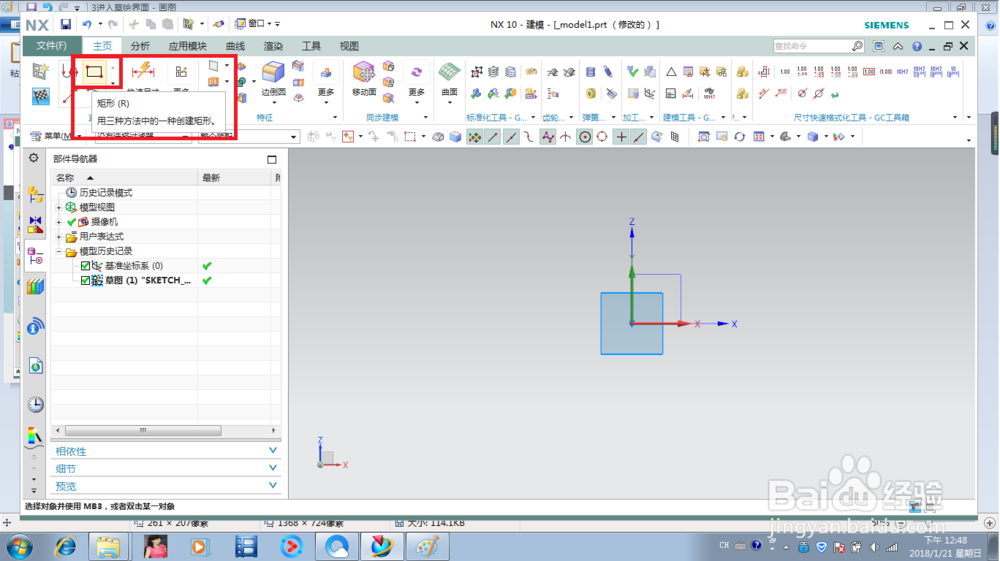1000x561 pixels.
Task: Open the Sketch creation tool icon
Action: (x=41, y=71)
